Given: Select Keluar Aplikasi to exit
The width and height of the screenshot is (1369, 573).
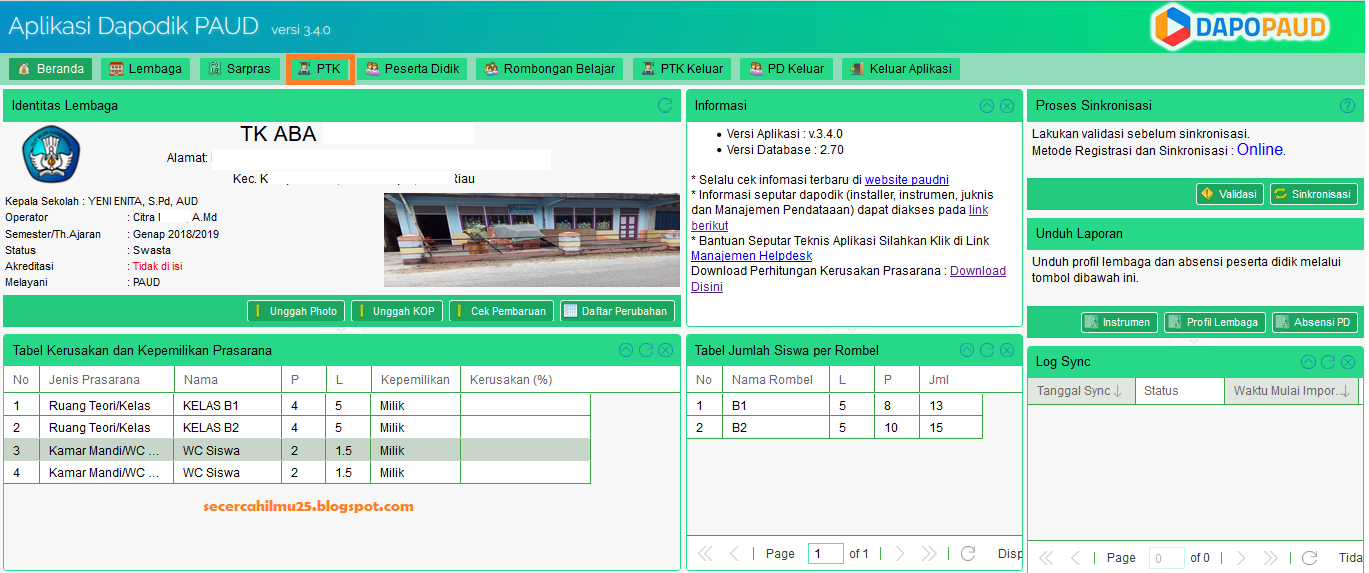Looking at the screenshot, I should point(901,69).
